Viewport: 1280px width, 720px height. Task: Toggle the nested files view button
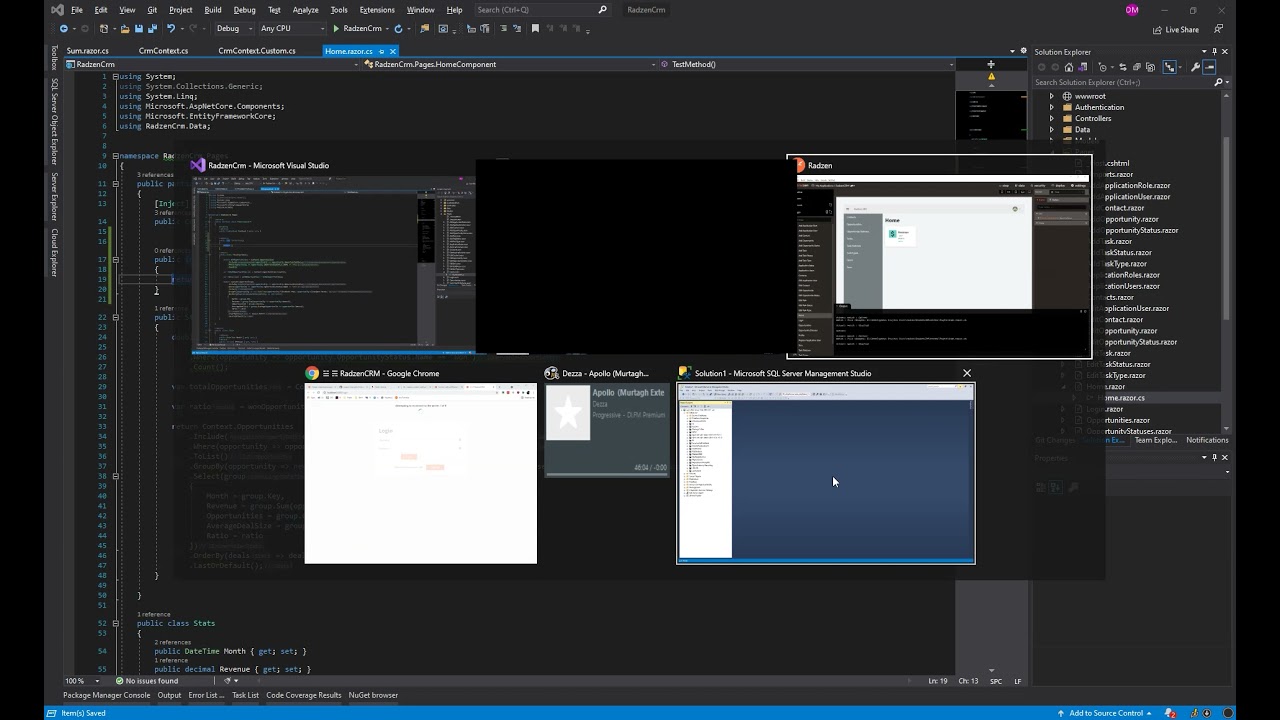coord(1169,67)
